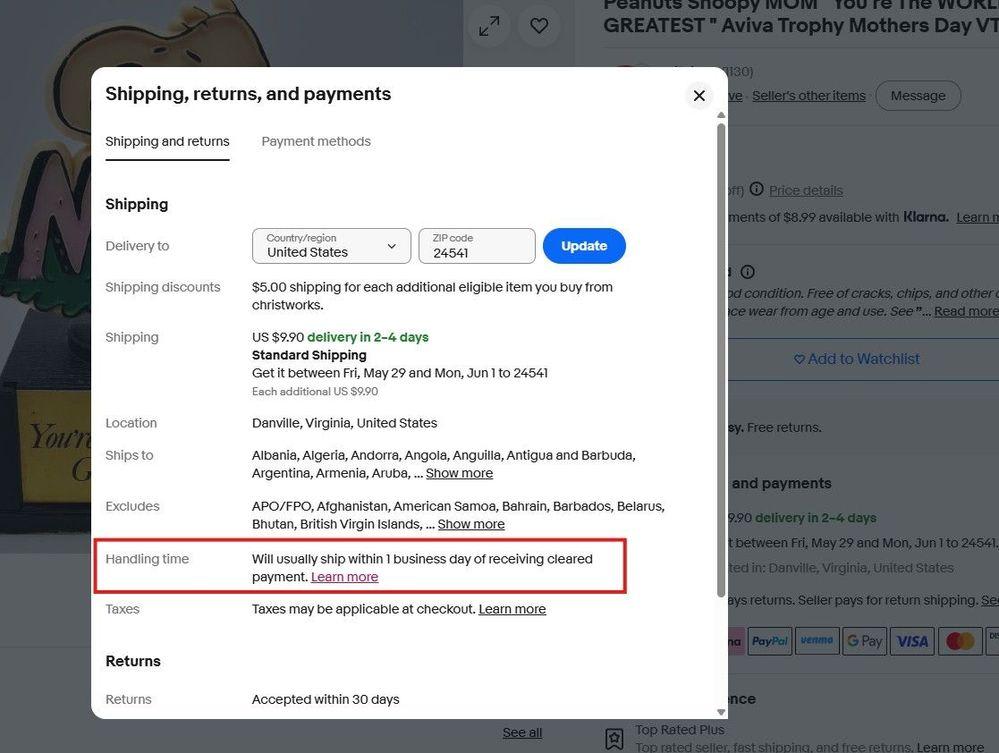Click Learn more beside Top Rated Plus description
The height and width of the screenshot is (753, 999).
coord(950,747)
